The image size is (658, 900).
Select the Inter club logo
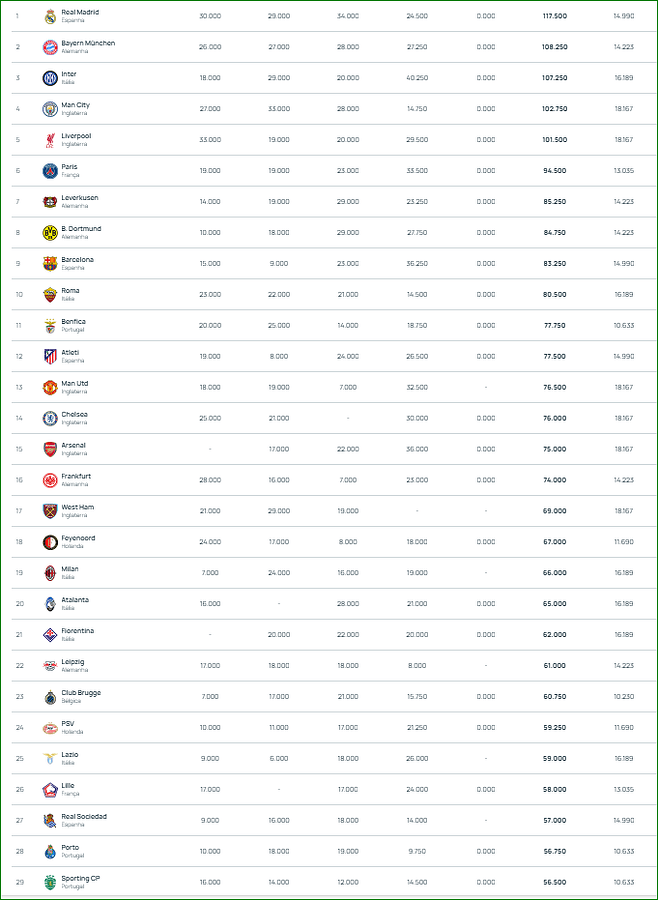[51, 79]
